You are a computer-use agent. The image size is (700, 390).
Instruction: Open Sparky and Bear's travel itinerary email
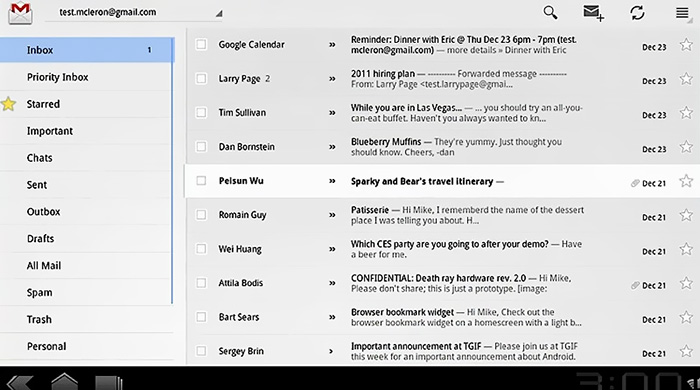click(443, 181)
